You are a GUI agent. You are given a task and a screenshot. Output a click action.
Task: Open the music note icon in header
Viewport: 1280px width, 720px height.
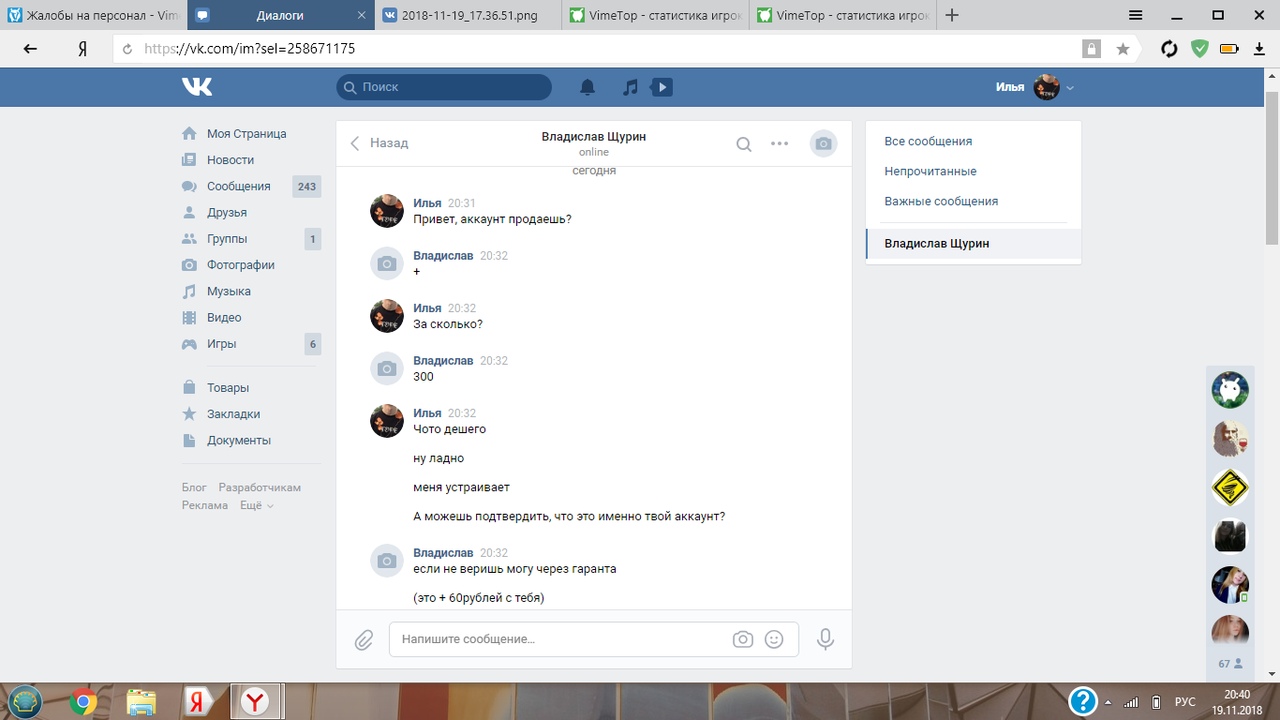pyautogui.click(x=630, y=87)
